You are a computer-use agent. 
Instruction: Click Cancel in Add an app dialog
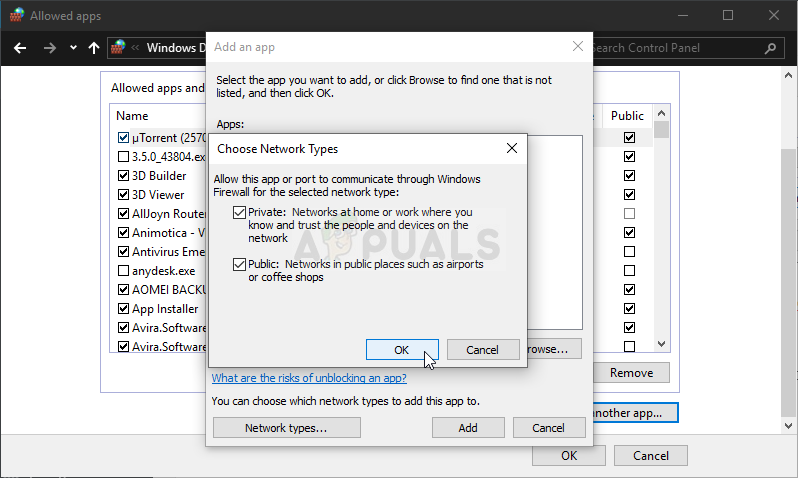[549, 428]
